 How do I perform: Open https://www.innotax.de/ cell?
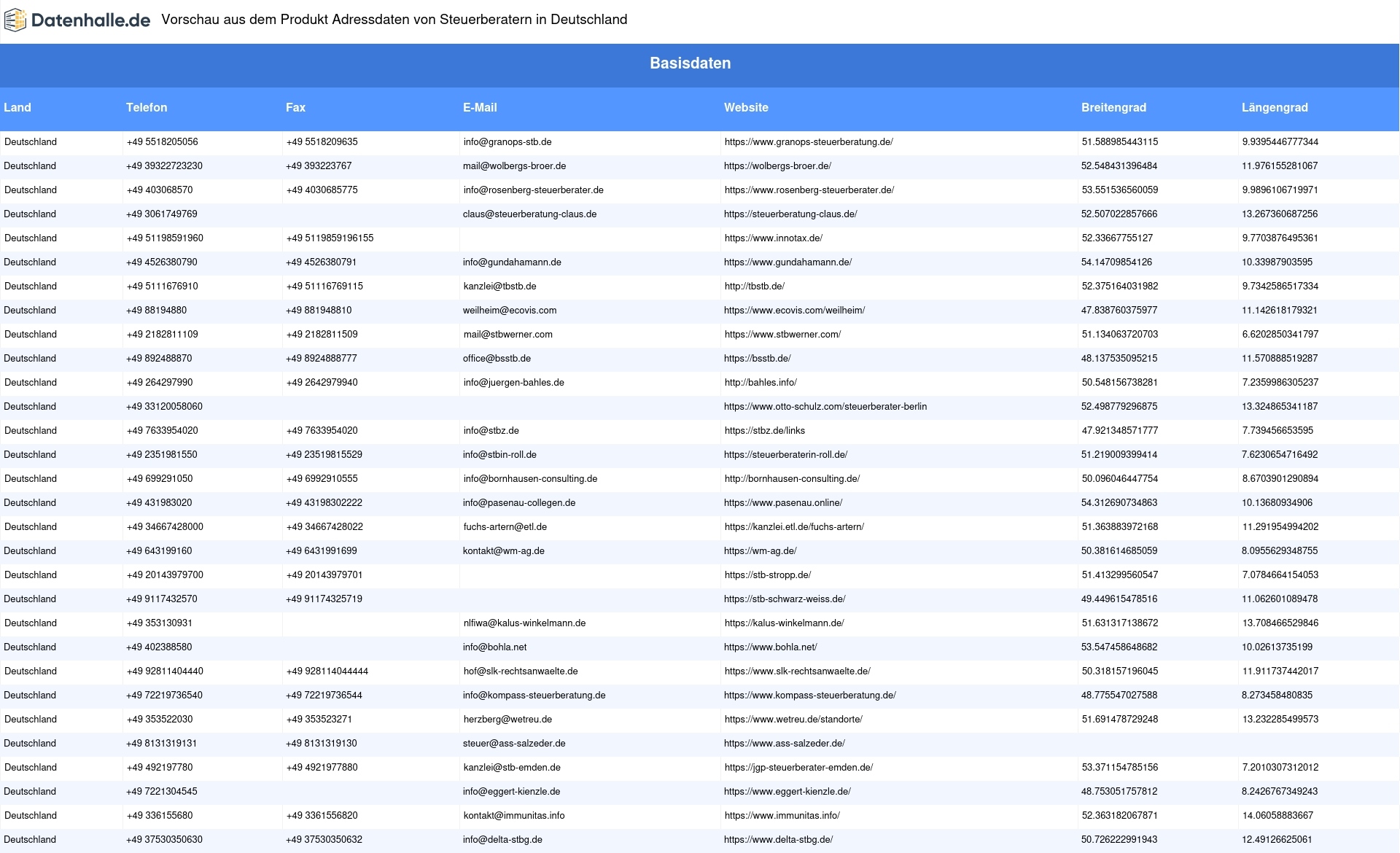pos(774,238)
